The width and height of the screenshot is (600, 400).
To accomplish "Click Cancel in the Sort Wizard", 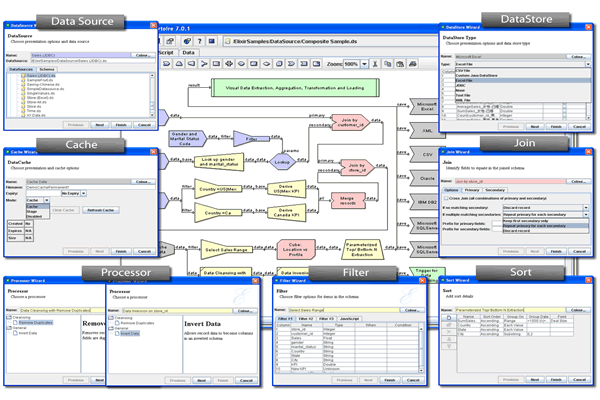I will (579, 380).
